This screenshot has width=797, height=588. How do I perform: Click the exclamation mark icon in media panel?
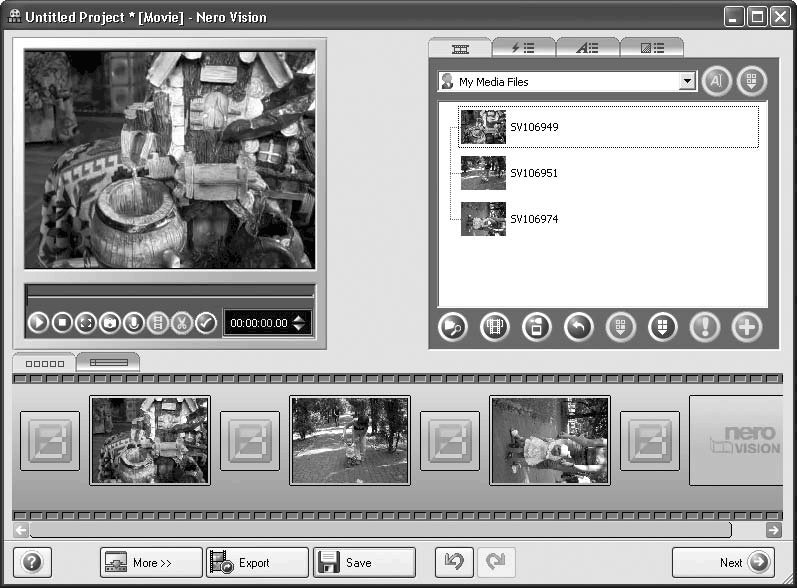click(x=705, y=327)
